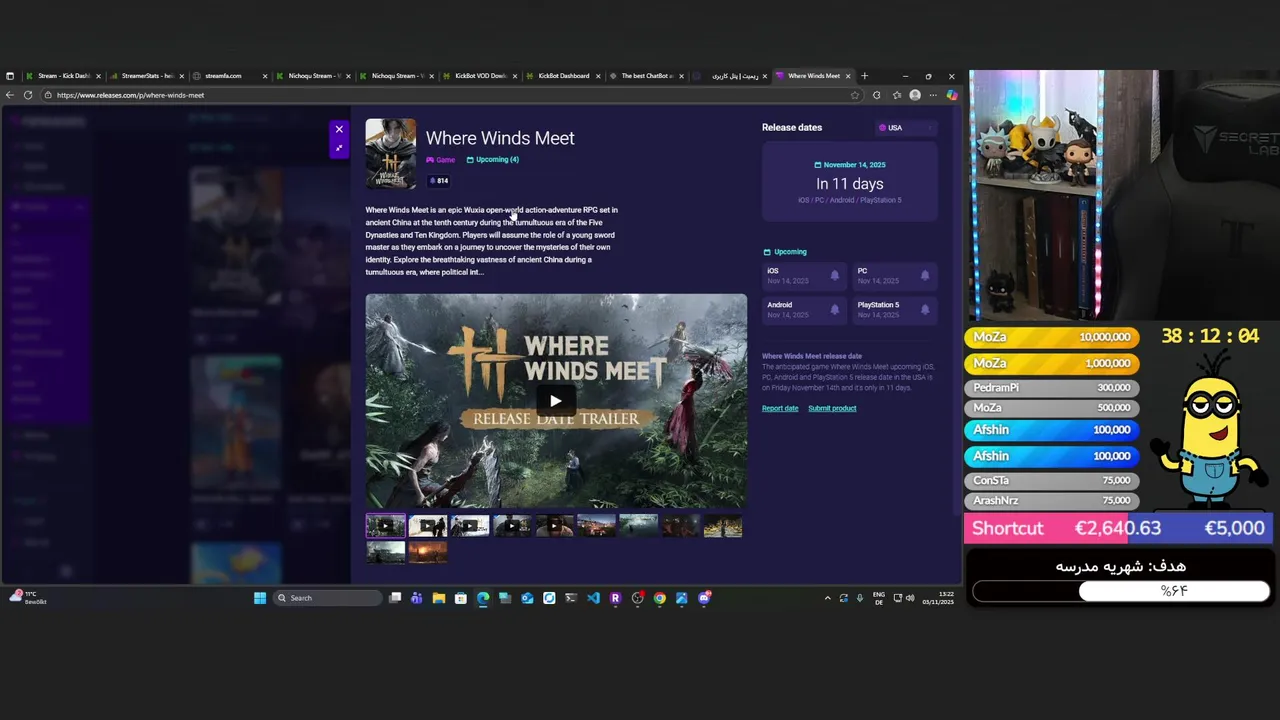The height and width of the screenshot is (720, 1280).
Task: Click the Report date link
Action: 780,408
